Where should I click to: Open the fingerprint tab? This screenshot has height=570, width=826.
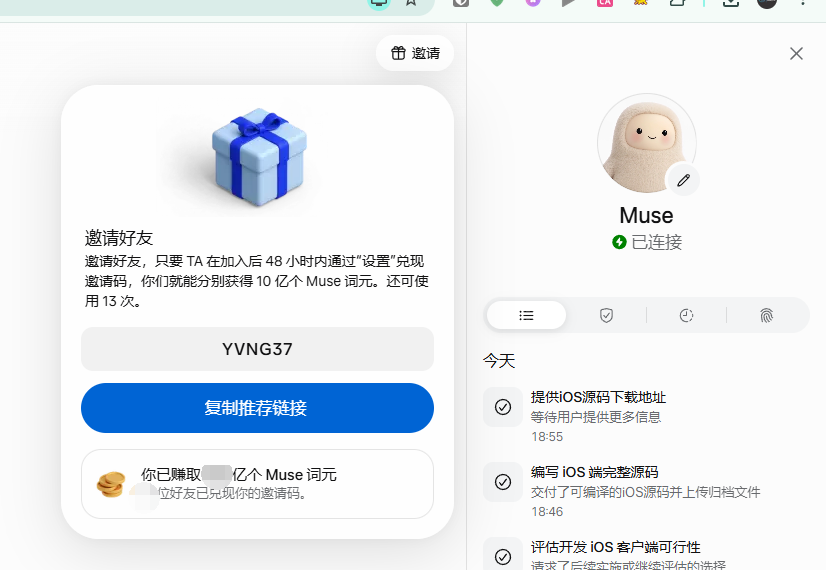(x=766, y=315)
